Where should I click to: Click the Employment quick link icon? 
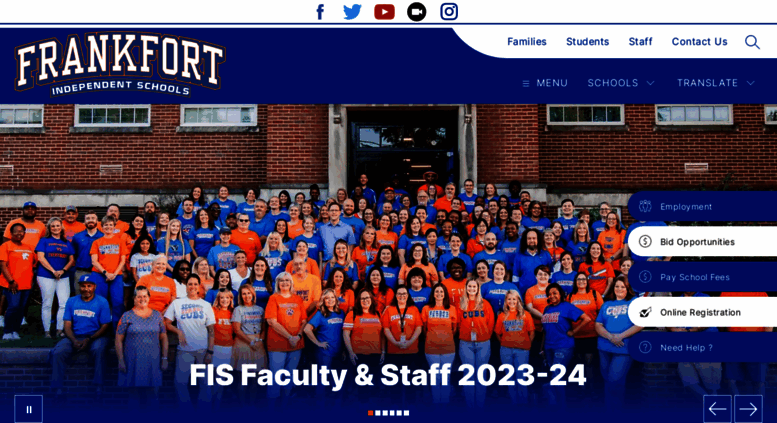click(x=645, y=206)
